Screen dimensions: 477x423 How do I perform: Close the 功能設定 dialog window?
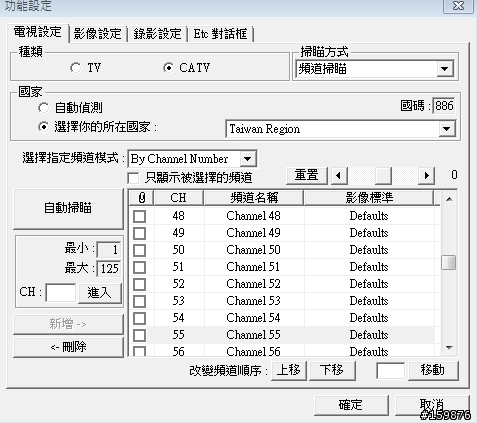458,6
